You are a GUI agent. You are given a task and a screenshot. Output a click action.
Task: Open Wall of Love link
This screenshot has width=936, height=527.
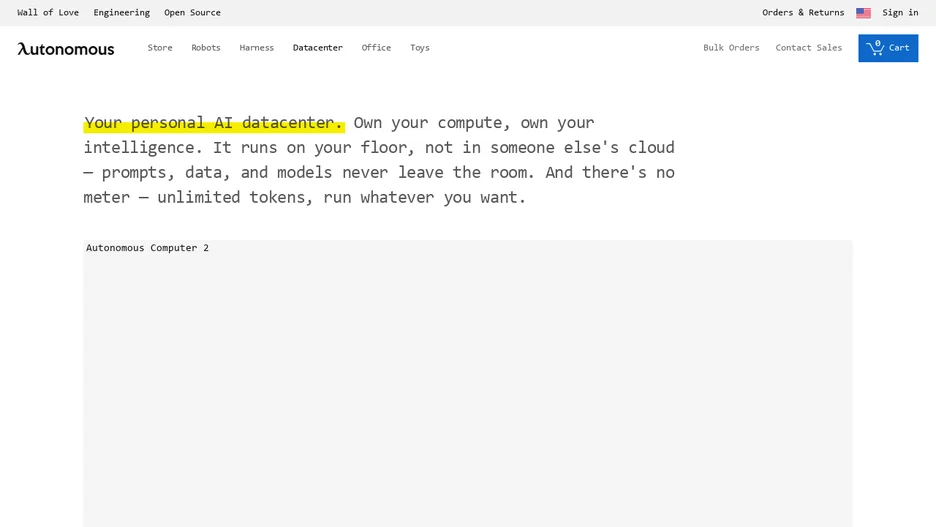click(48, 13)
